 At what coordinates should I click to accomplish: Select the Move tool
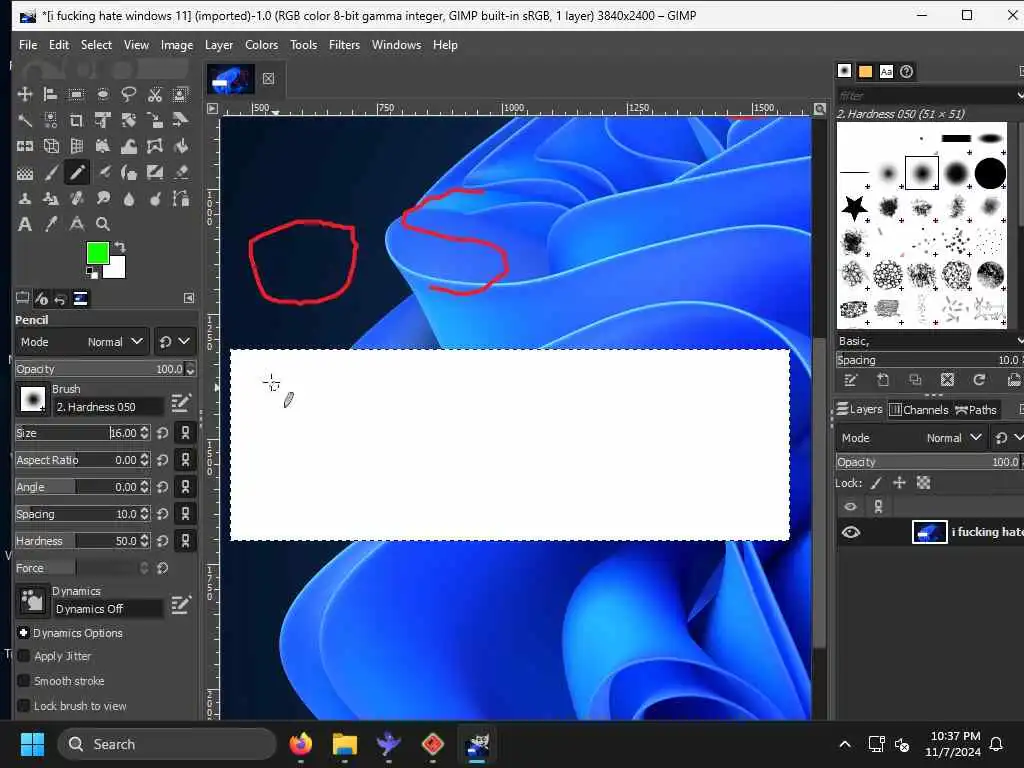[25, 94]
